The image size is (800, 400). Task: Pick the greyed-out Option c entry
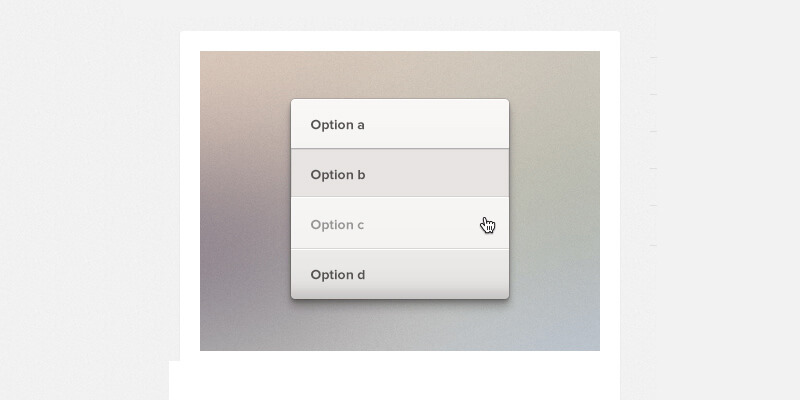[399, 223]
